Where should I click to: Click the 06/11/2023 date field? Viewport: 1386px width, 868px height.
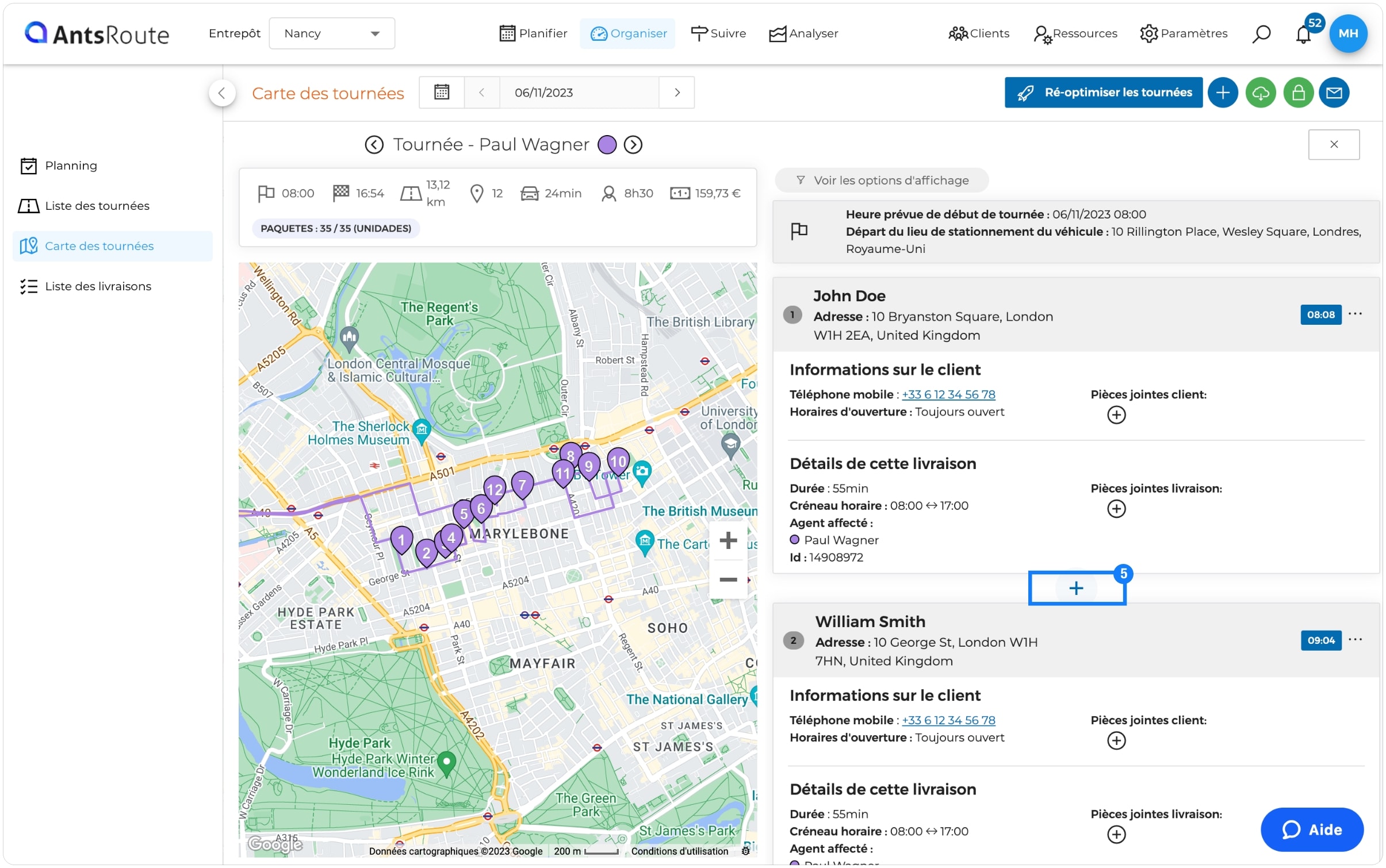coord(579,92)
